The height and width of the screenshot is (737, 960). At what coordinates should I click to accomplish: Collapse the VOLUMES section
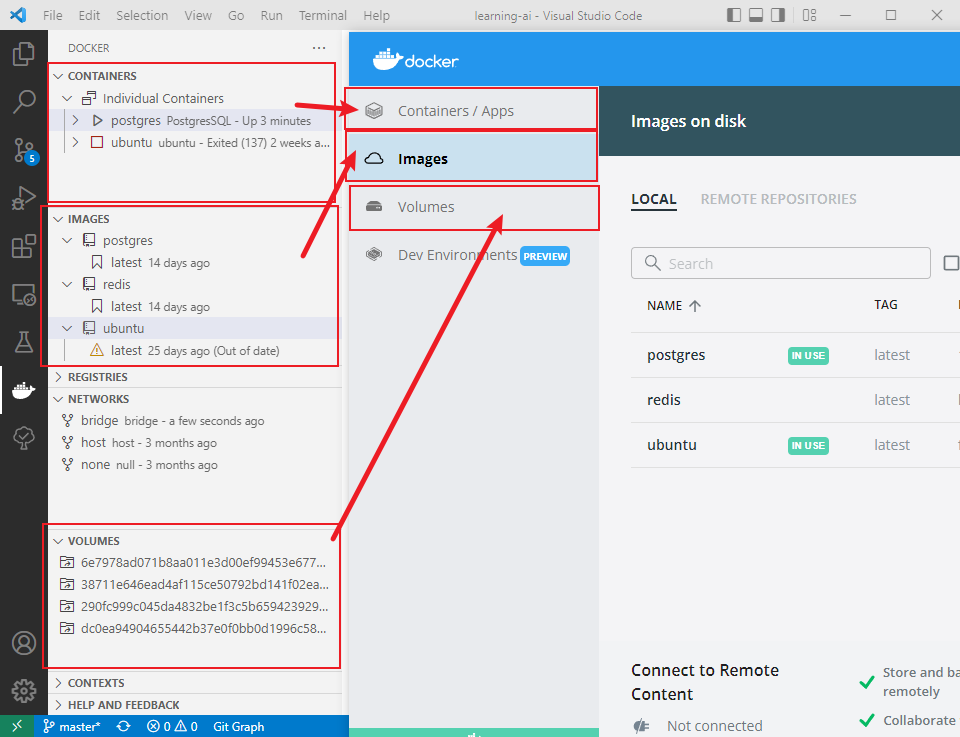click(x=58, y=541)
